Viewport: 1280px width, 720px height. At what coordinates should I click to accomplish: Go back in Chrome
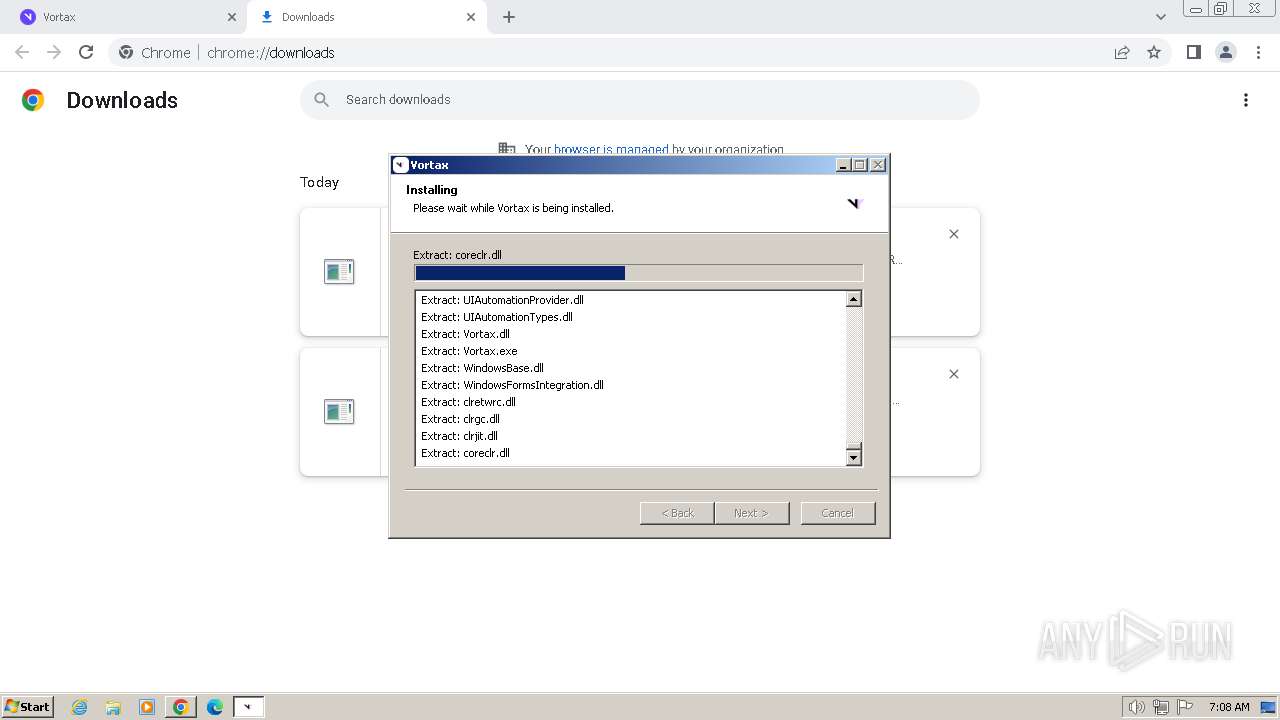pyautogui.click(x=22, y=52)
